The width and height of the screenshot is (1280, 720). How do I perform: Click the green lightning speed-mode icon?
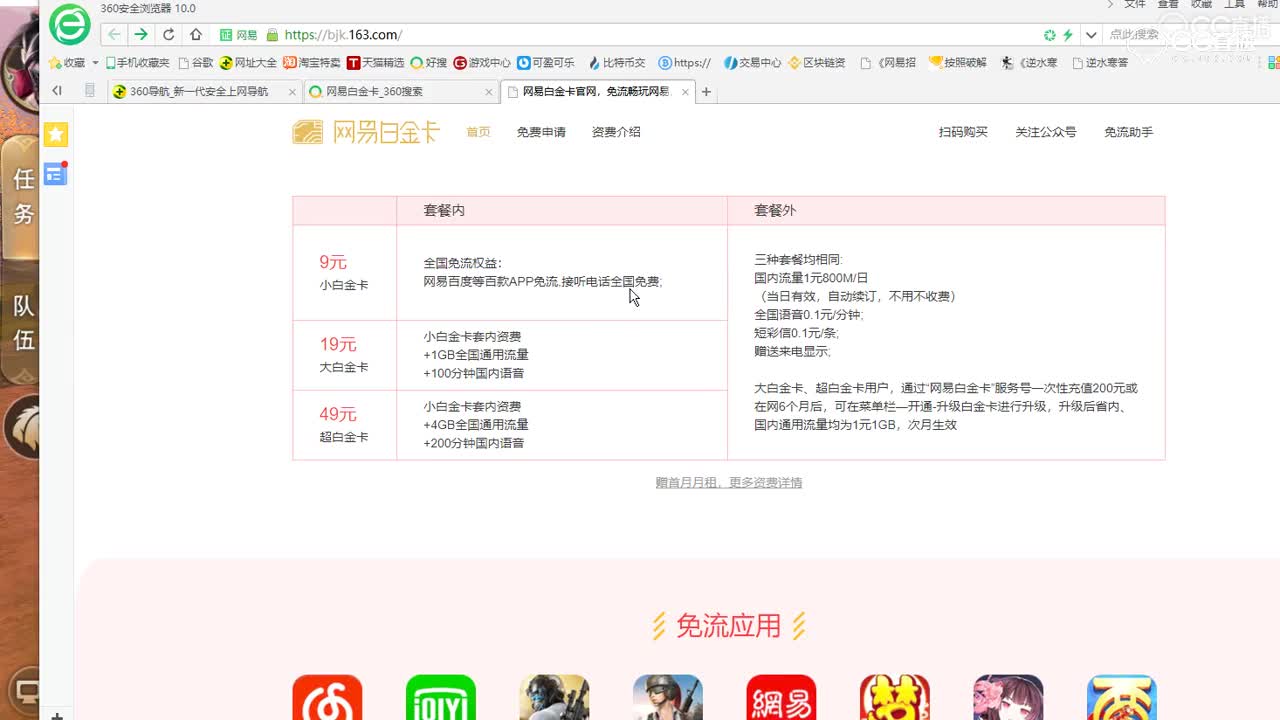(1068, 35)
